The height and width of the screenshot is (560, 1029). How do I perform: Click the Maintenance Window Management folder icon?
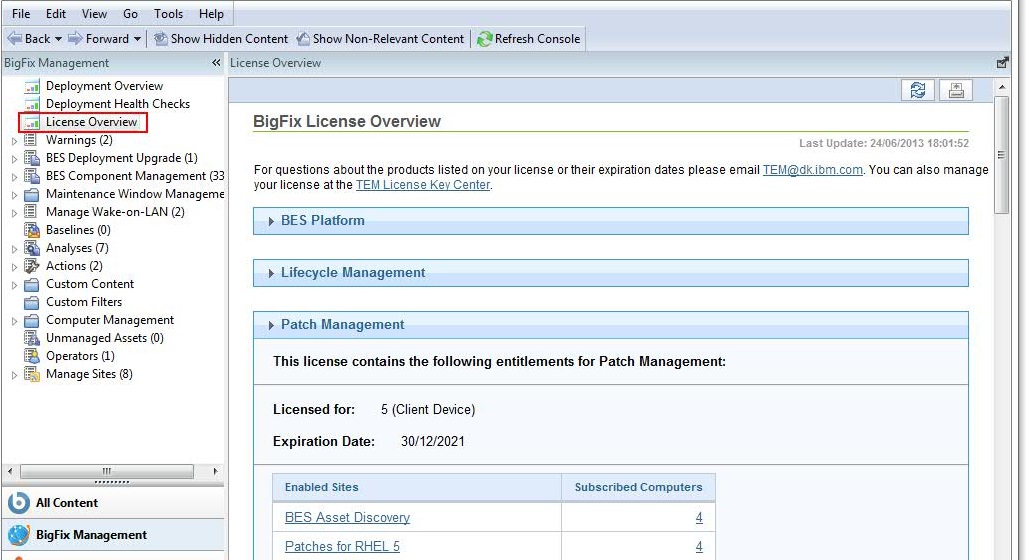[x=32, y=194]
